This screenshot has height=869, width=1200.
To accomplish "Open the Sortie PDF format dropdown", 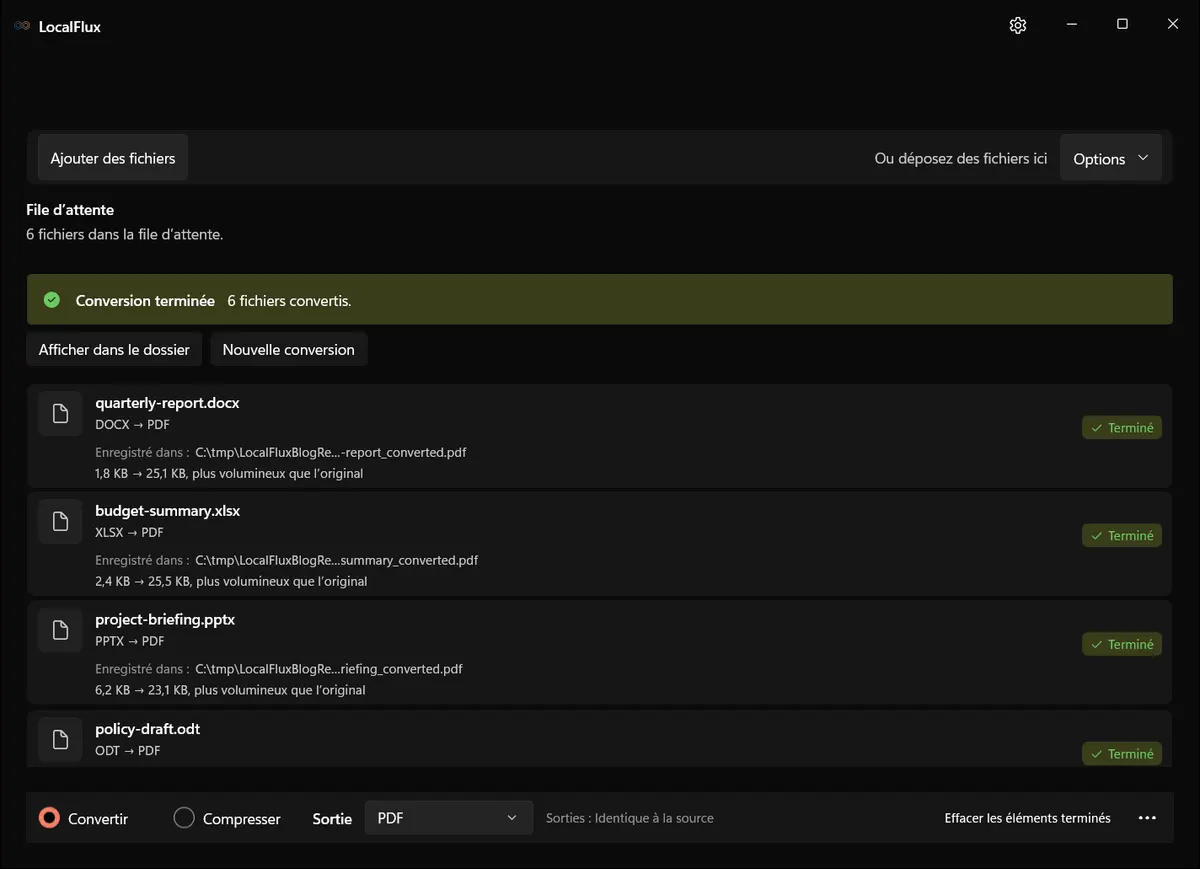I will pos(448,818).
